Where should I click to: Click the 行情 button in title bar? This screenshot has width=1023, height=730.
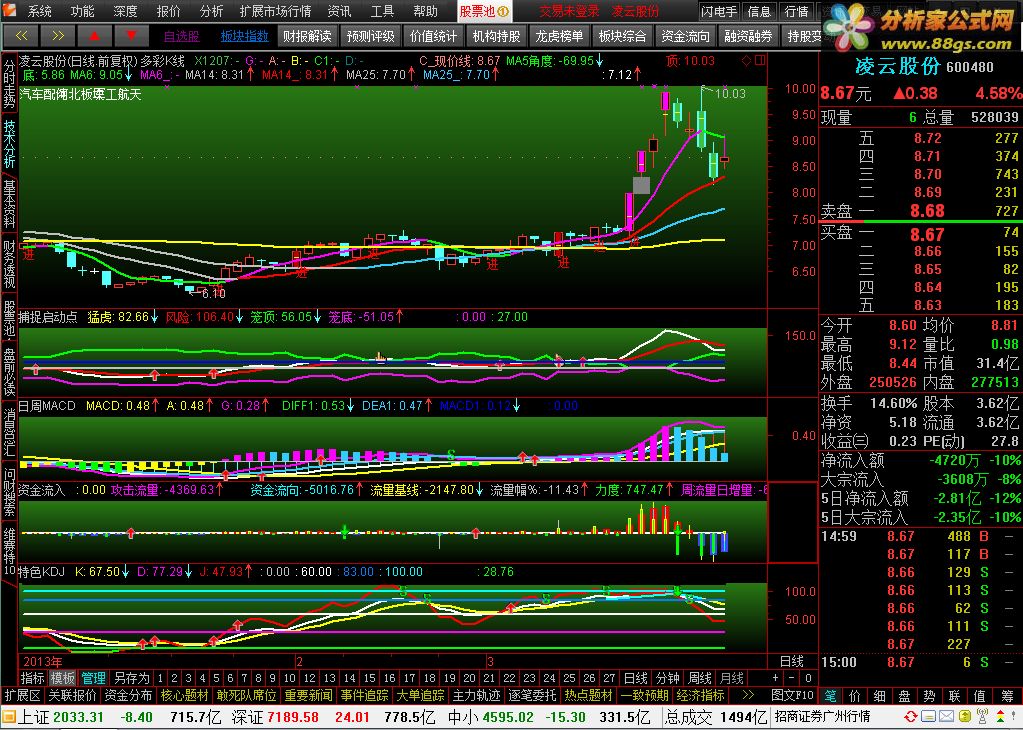pos(797,11)
